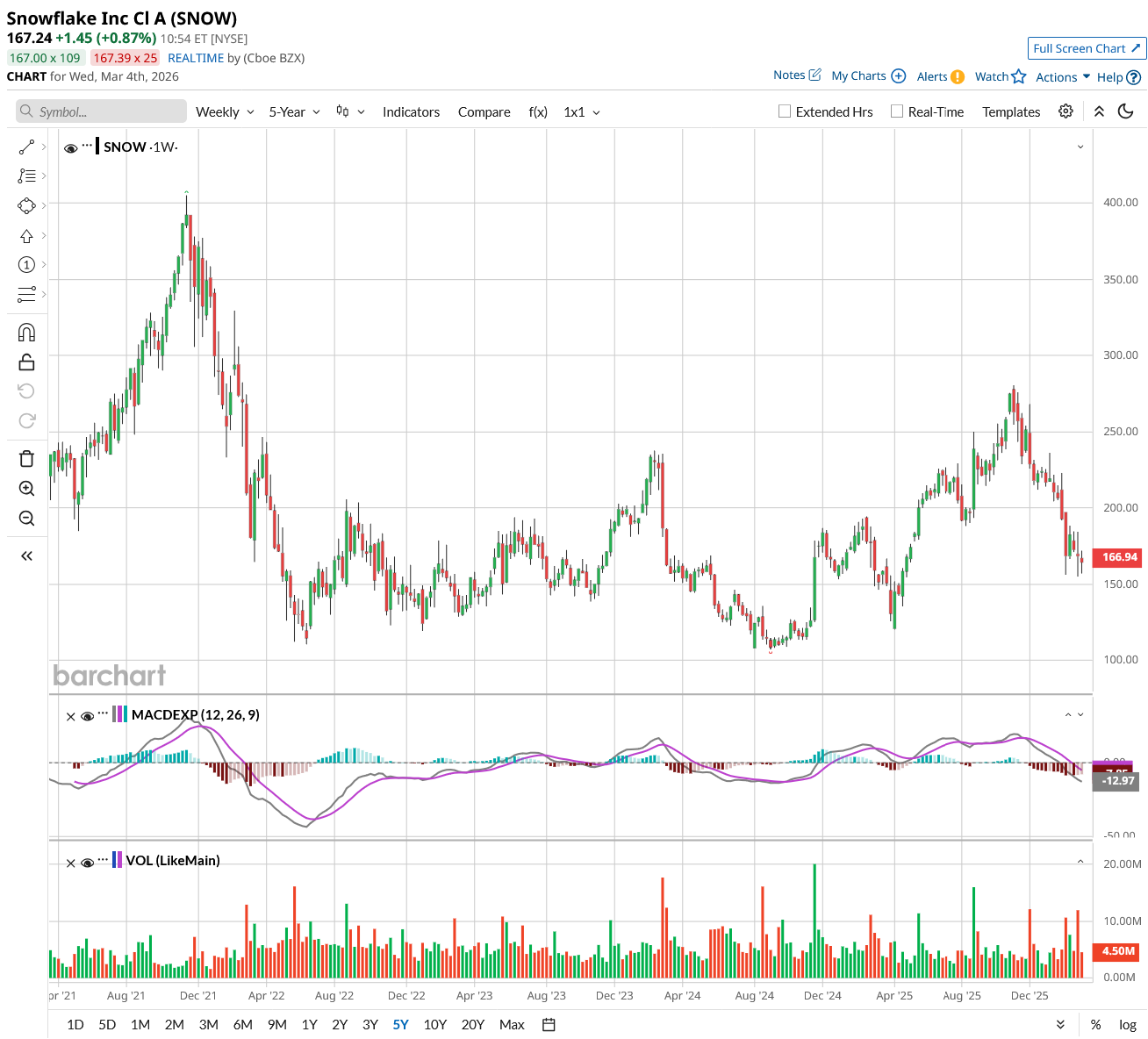Screen dimensions: 1148x1039
Task: Select the 10Y time range
Action: [x=435, y=1025]
